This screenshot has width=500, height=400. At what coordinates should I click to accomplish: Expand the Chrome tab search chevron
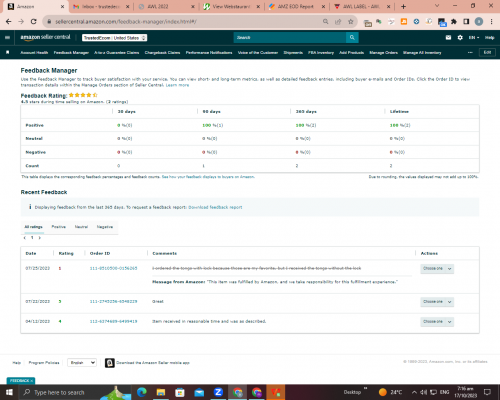[437, 6]
